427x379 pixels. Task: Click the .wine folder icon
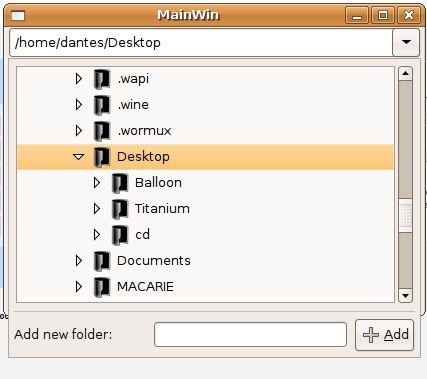[x=102, y=105]
